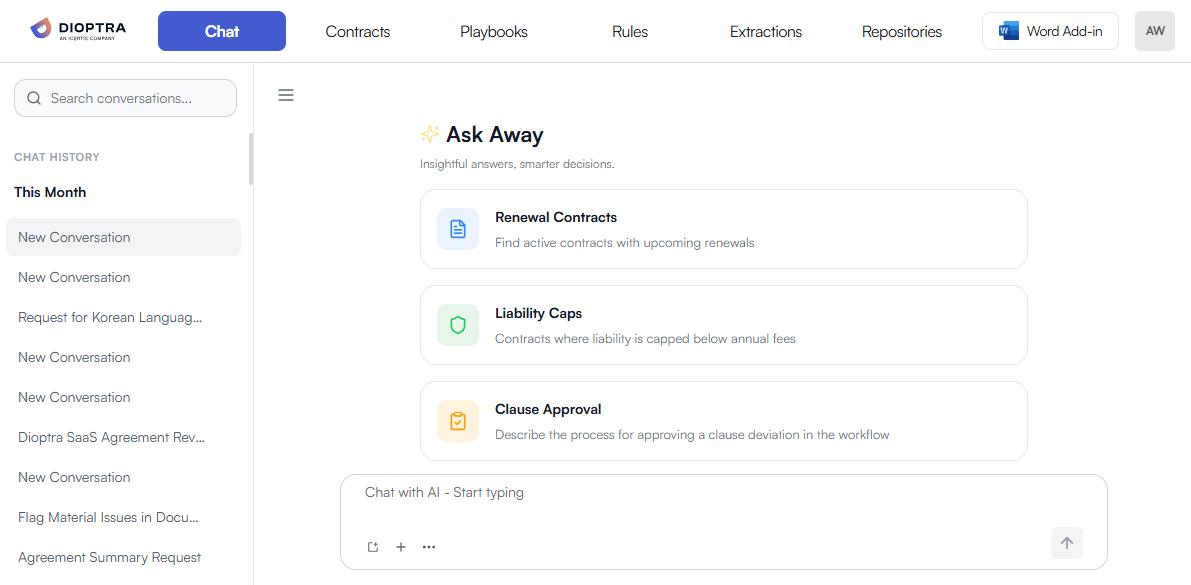Open the Contracts tab
Viewport: 1191px width, 585px height.
pyautogui.click(x=358, y=32)
